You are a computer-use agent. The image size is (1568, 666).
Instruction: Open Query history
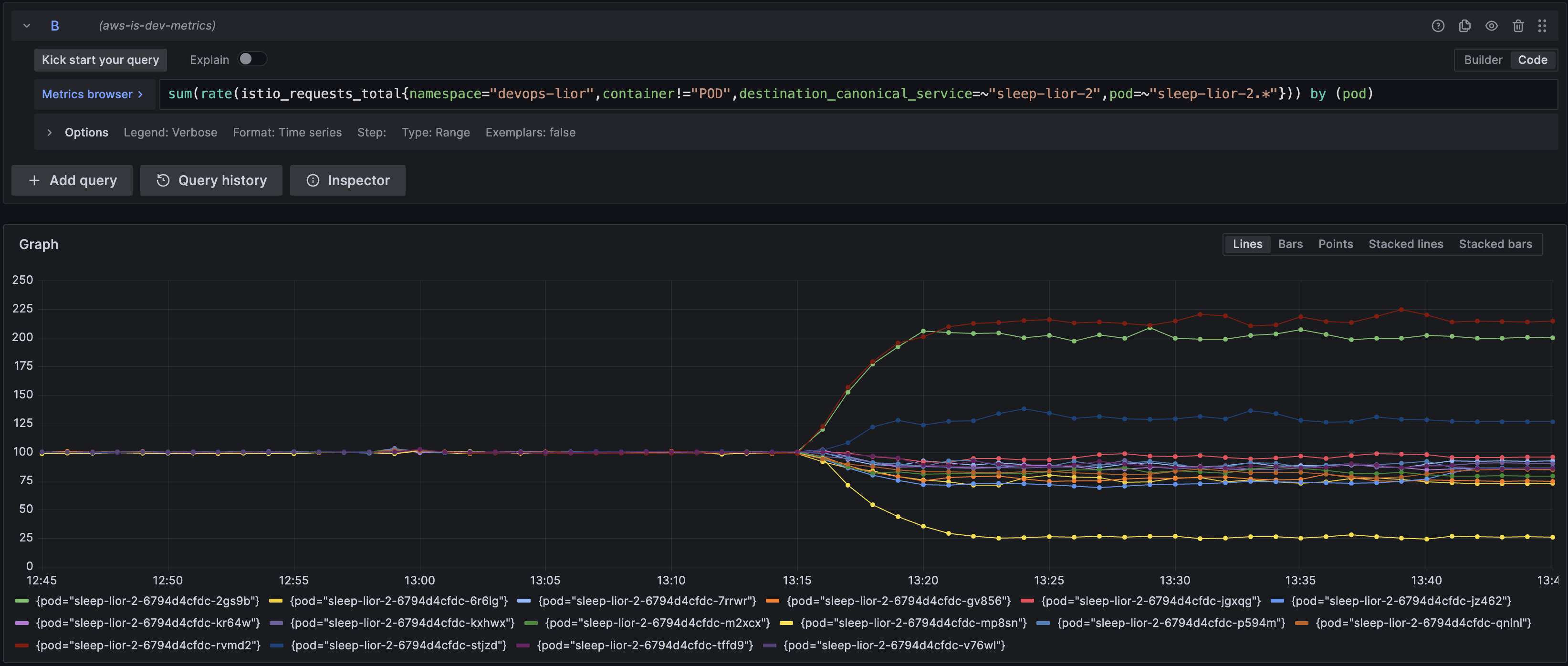[x=211, y=180]
